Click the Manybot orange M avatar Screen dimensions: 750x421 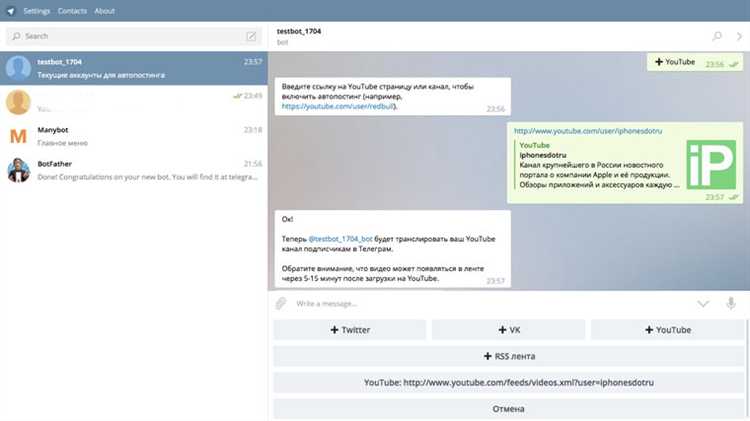point(19,136)
